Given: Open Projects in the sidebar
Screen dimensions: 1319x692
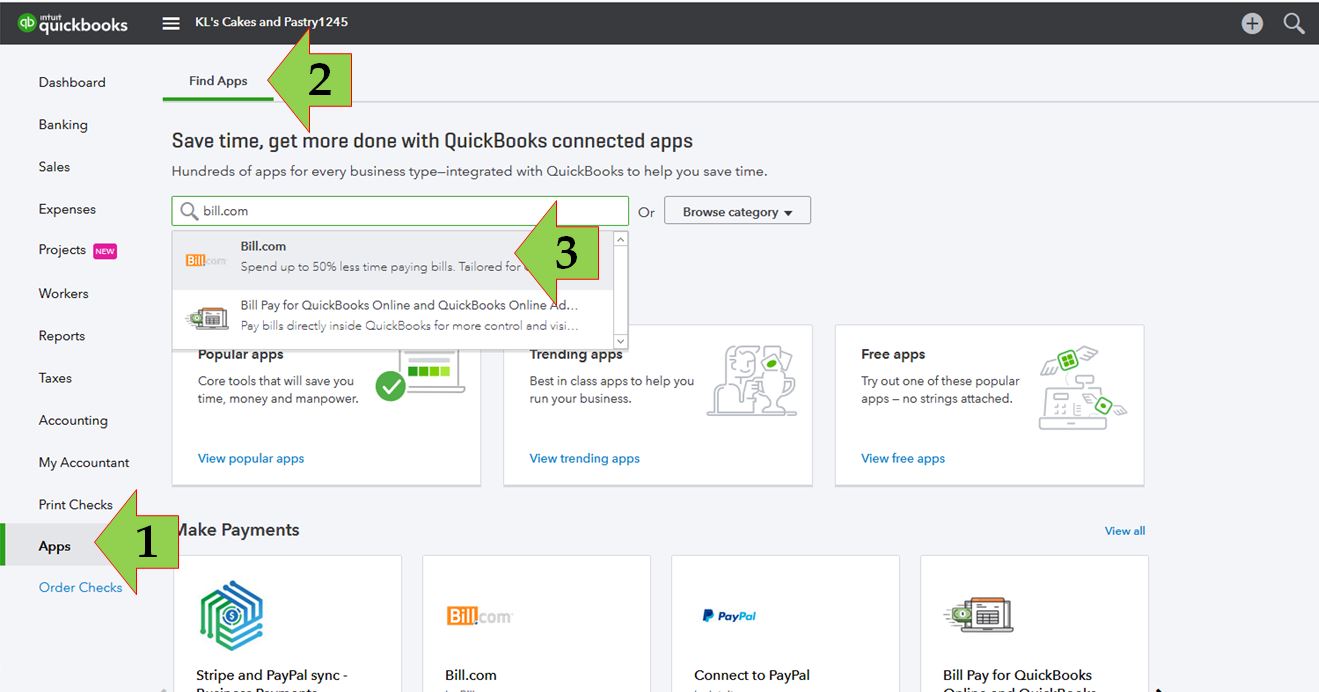Looking at the screenshot, I should pos(62,250).
